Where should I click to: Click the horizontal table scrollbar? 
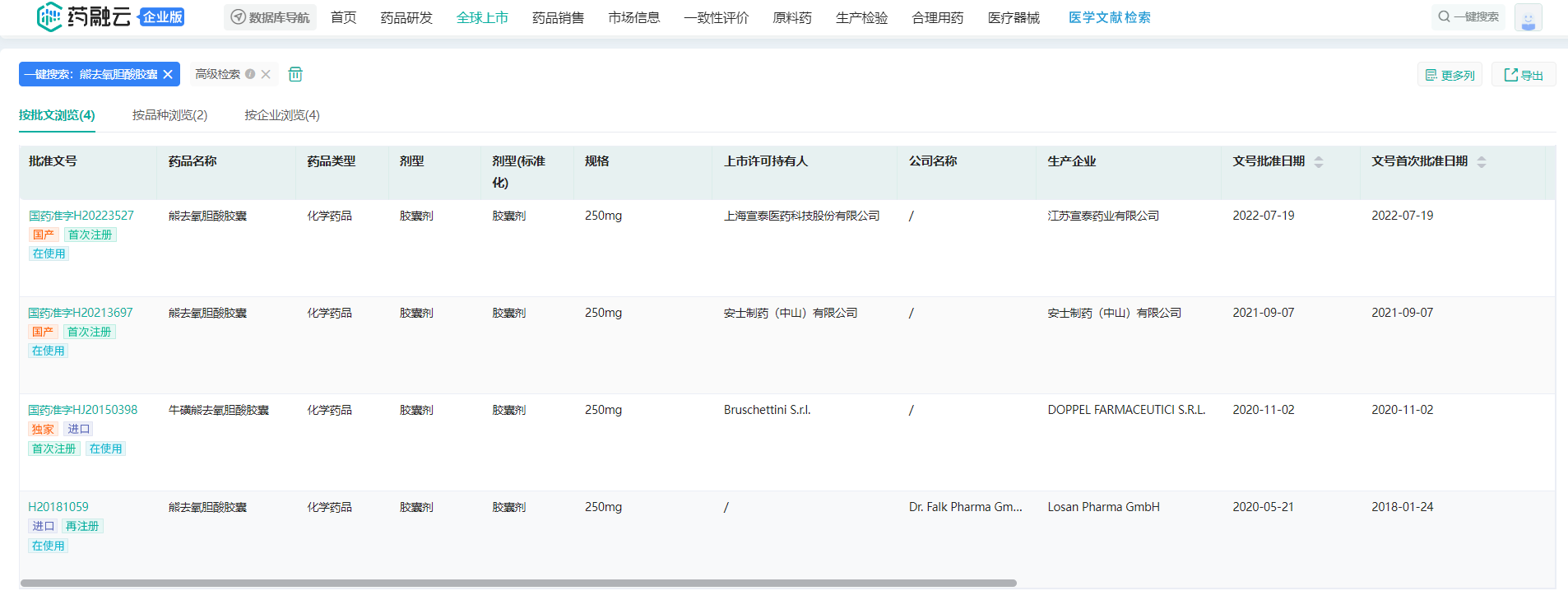(x=518, y=583)
